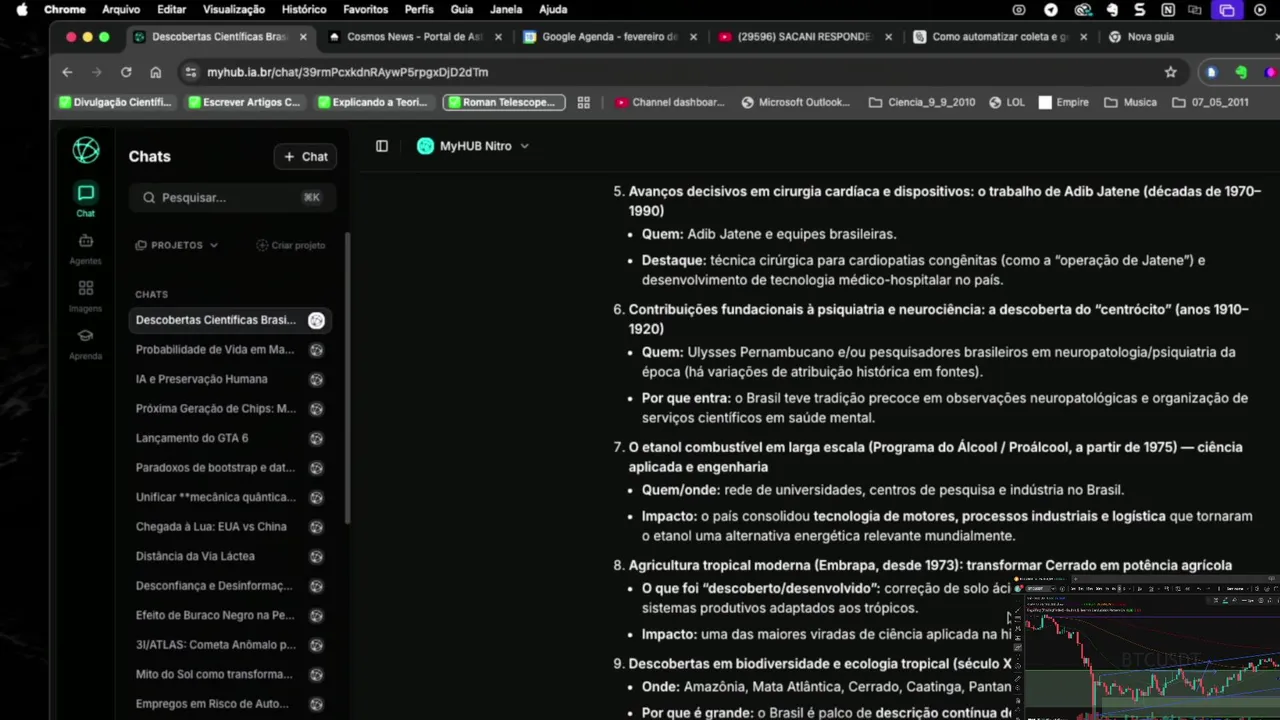Open the chat "Lançamento do GTA 6"
Image resolution: width=1280 pixels, height=720 pixels.
(230, 438)
